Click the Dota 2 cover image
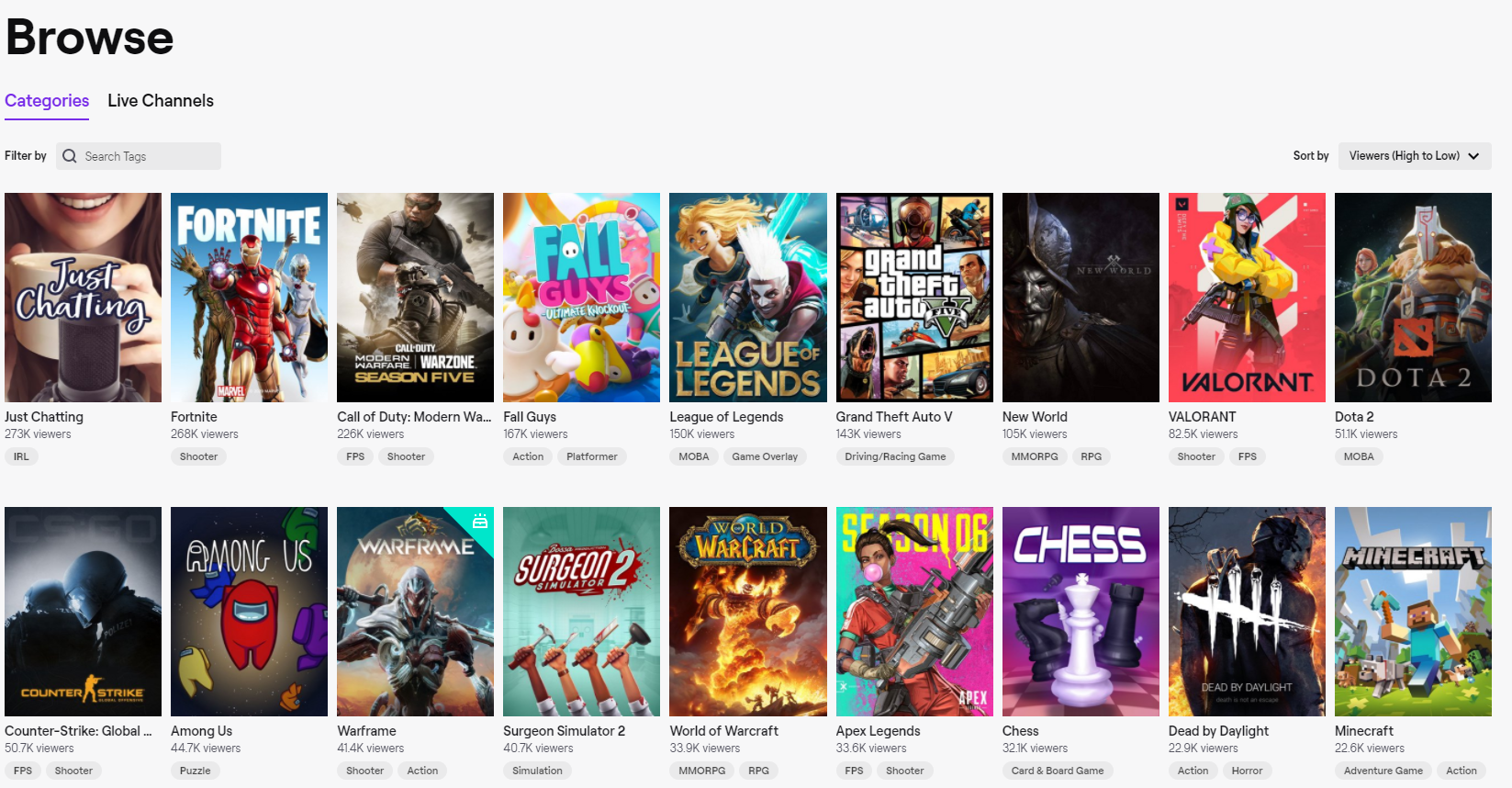Screen dimensions: 1512x788 point(1413,298)
